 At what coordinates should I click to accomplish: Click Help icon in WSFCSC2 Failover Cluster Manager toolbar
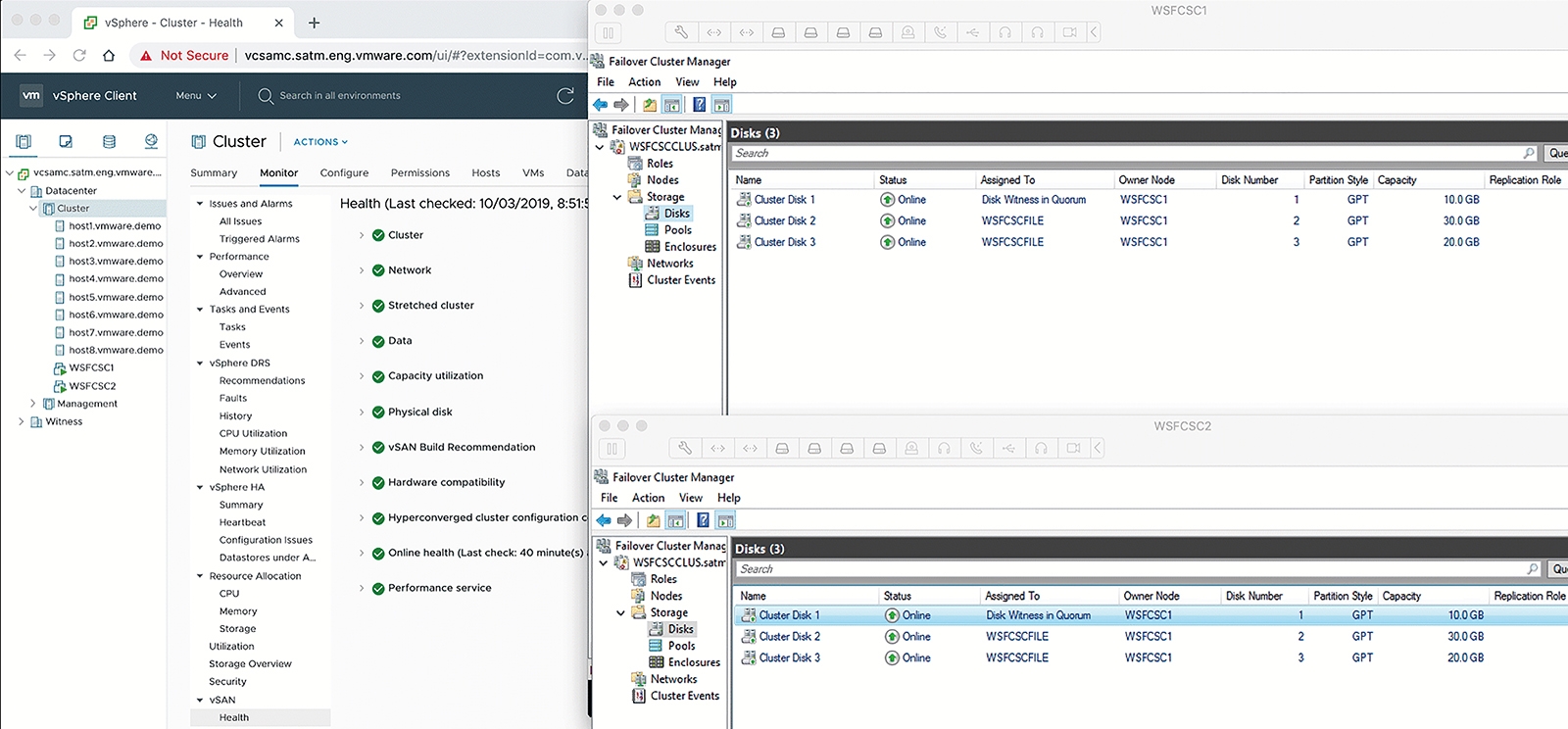coord(703,520)
